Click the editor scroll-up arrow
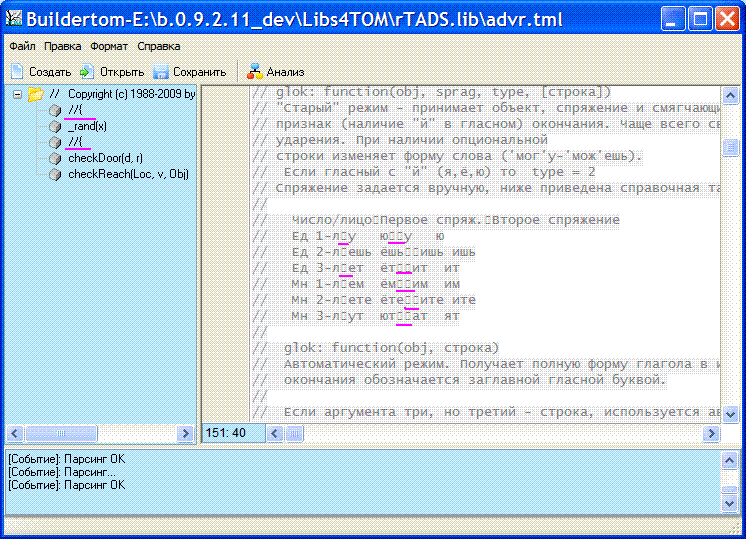746x539 pixels. click(730, 96)
